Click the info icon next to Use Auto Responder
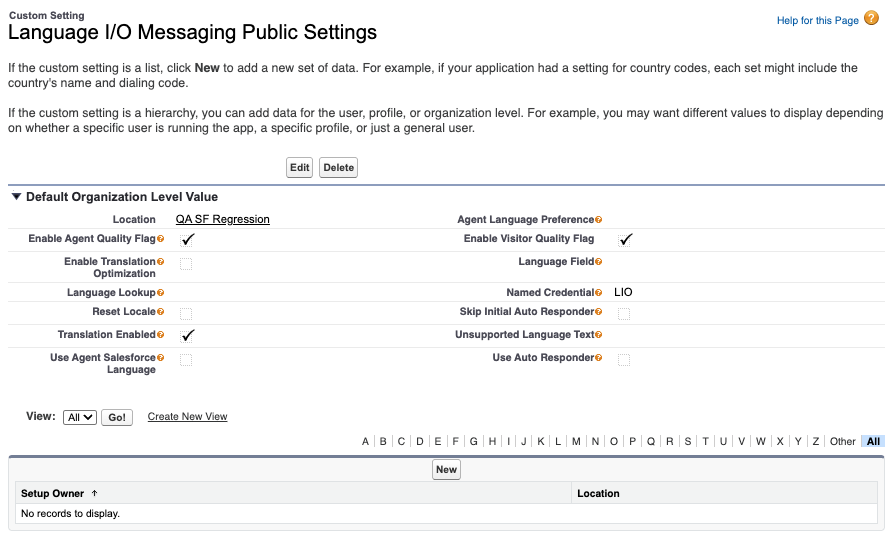This screenshot has height=535, width=895. tap(599, 358)
